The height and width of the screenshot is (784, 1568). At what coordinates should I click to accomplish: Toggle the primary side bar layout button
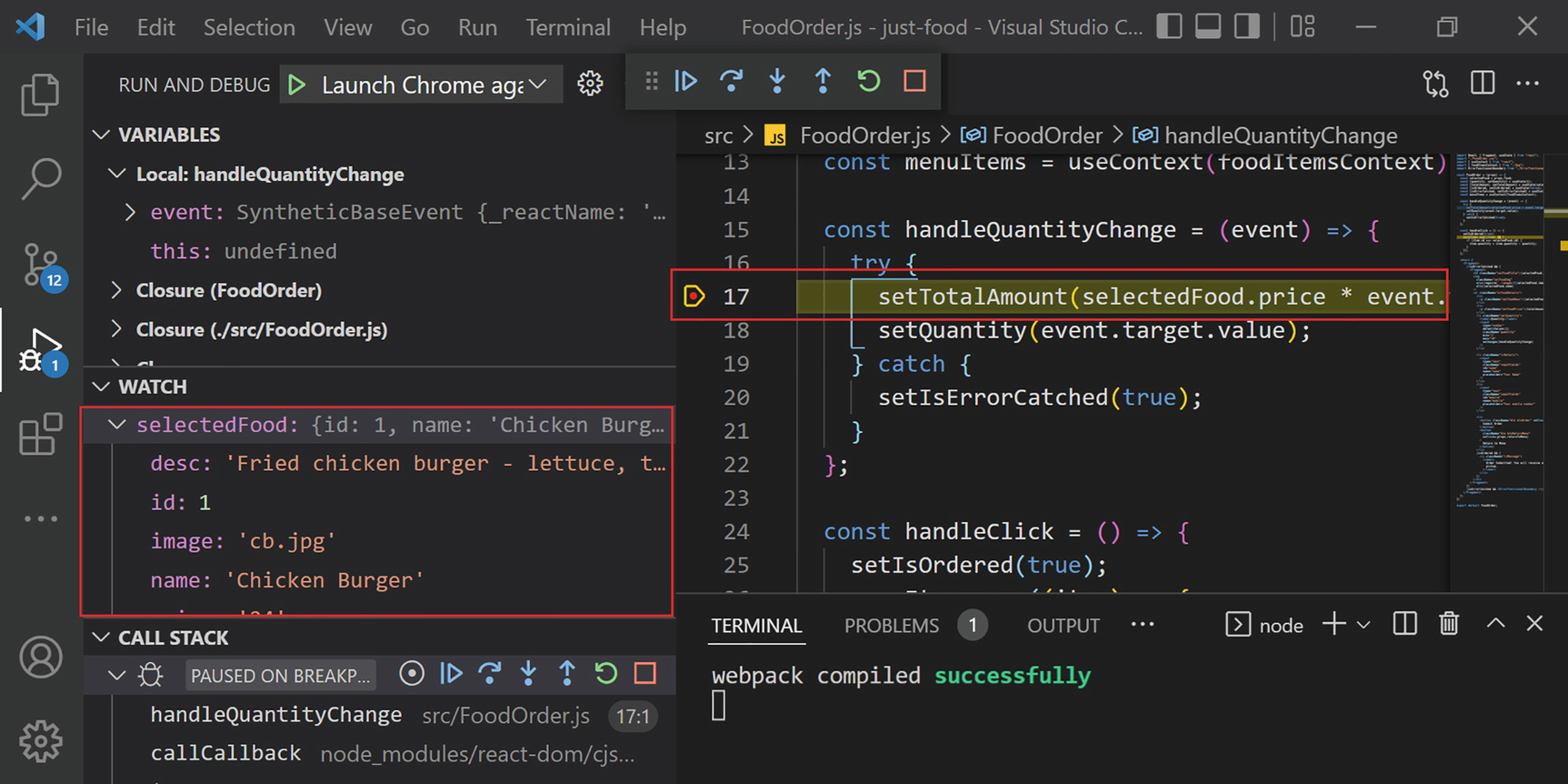[1169, 27]
